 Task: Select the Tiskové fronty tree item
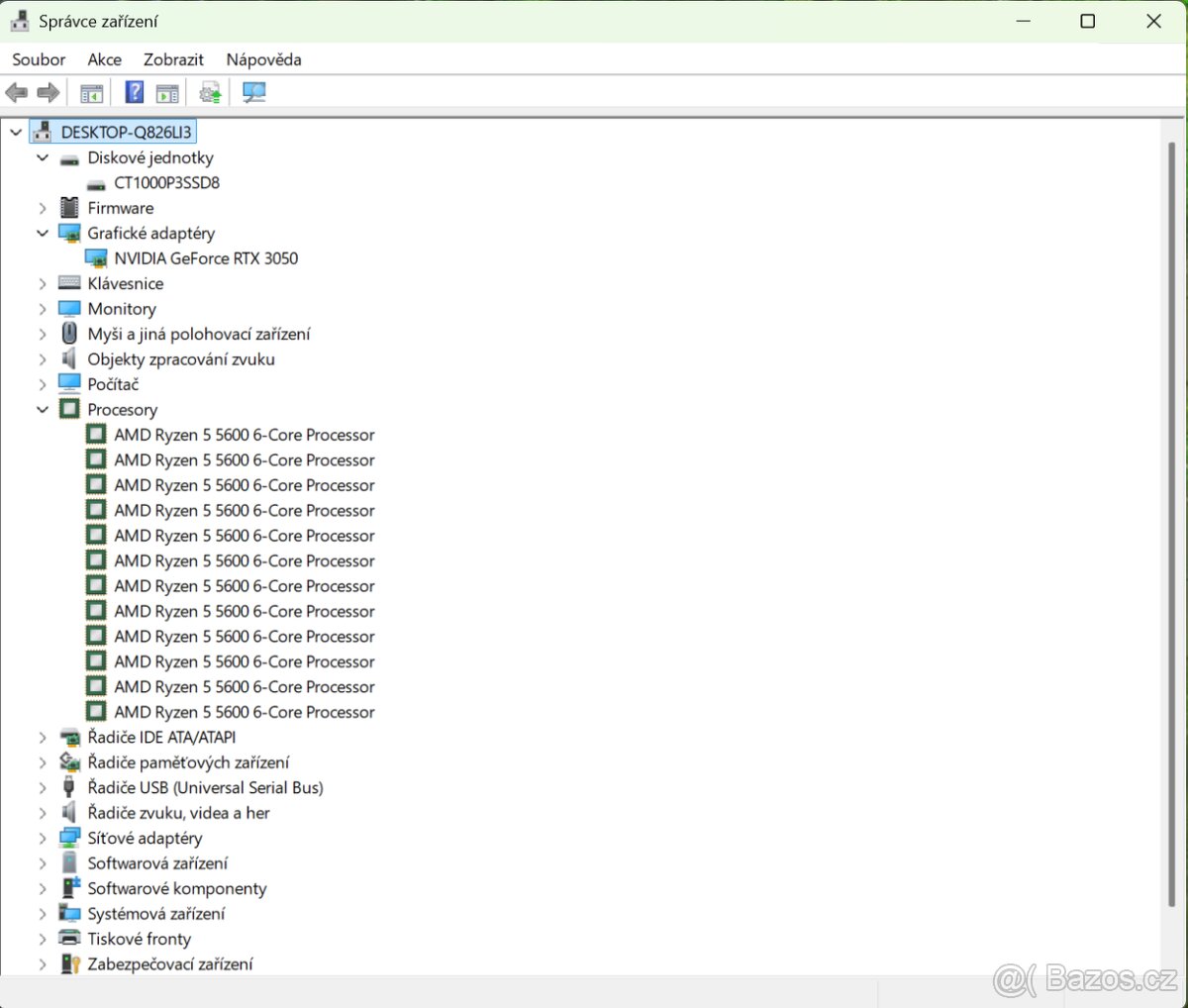[x=139, y=940]
